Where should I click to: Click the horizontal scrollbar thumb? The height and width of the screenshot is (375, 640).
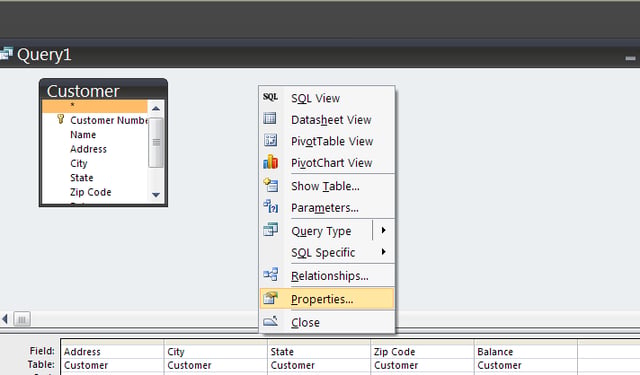click(x=22, y=319)
